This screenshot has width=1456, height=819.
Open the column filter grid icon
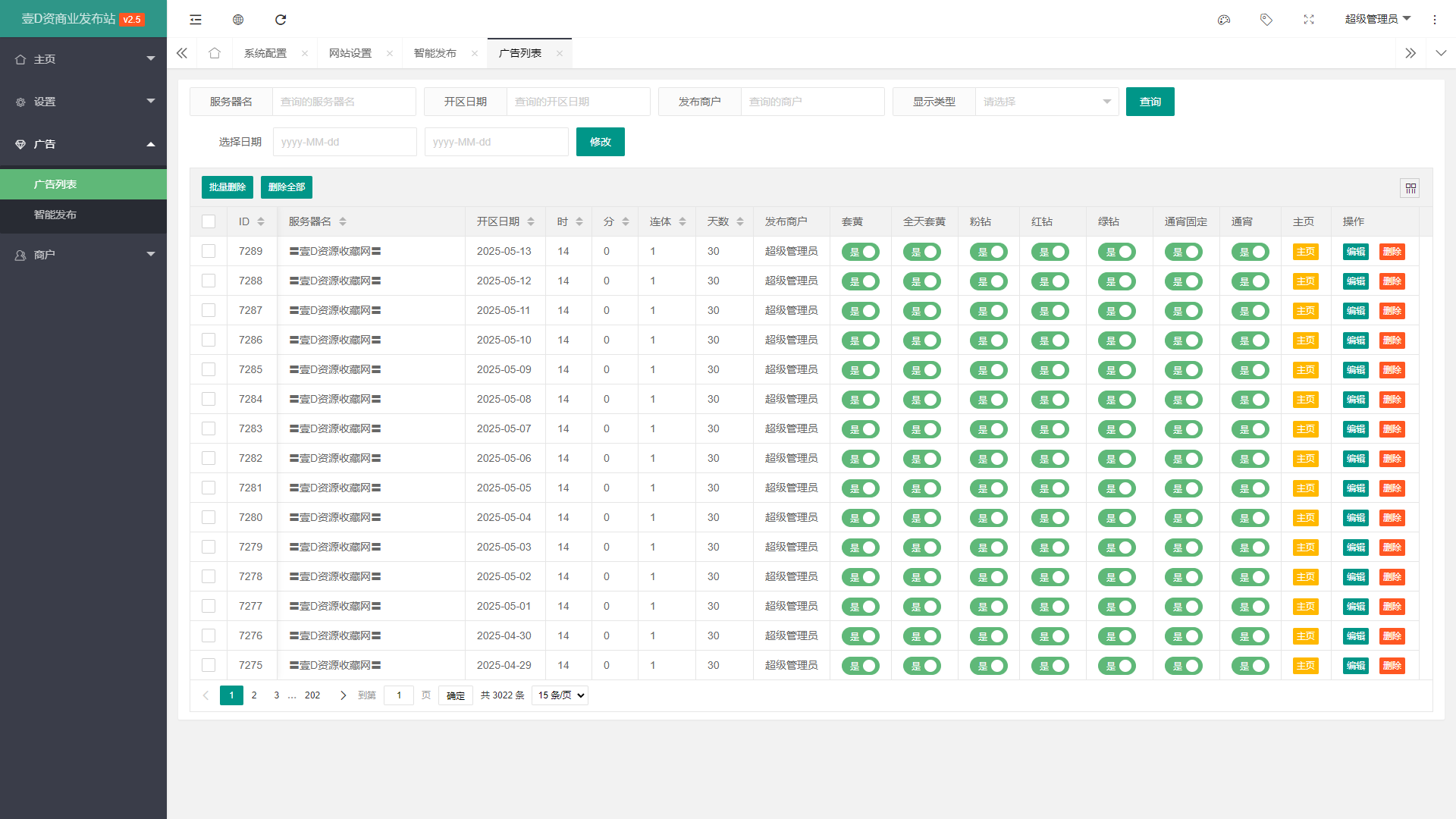(1410, 188)
